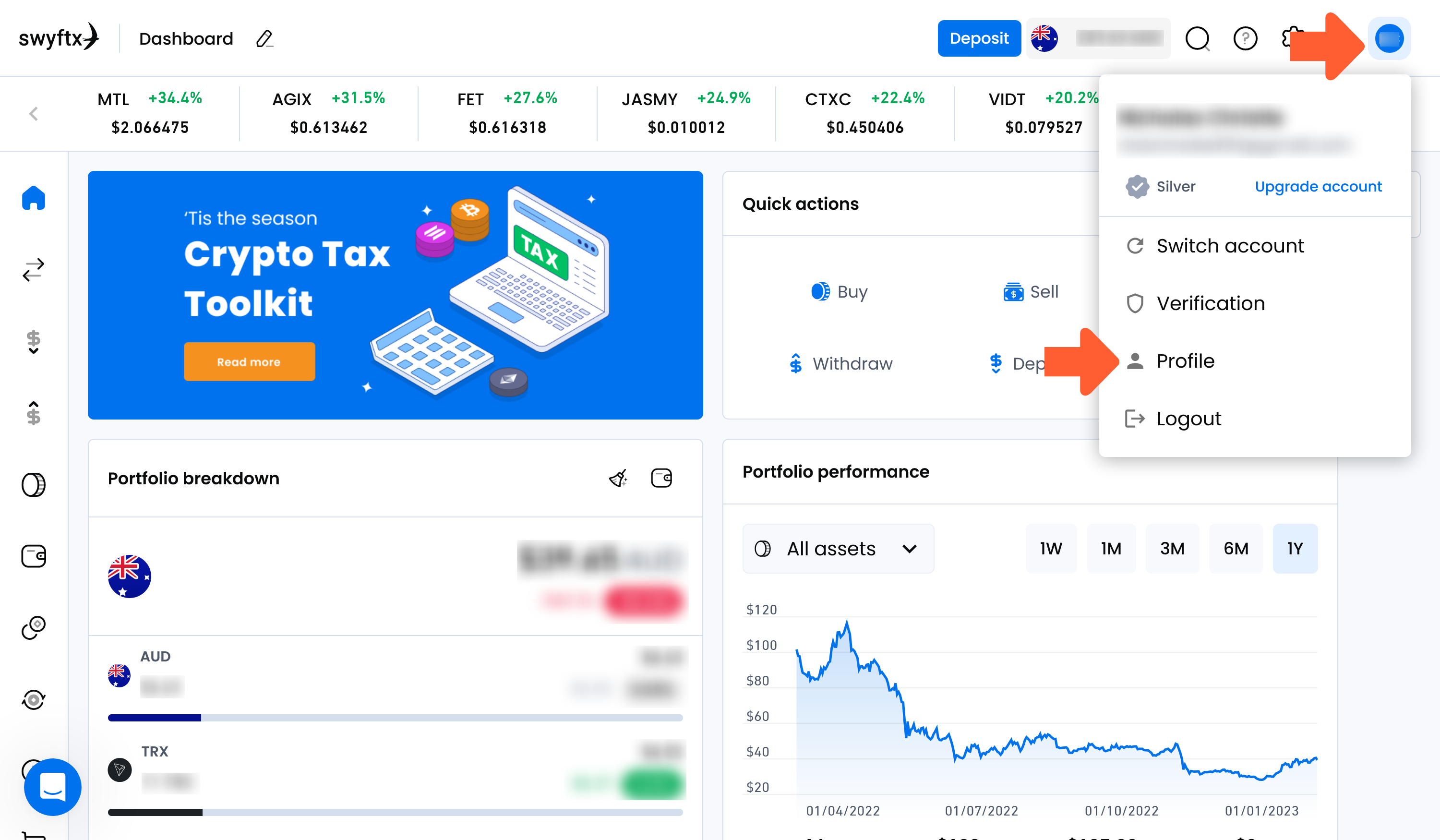Click the Upgrade account link

[x=1318, y=186]
